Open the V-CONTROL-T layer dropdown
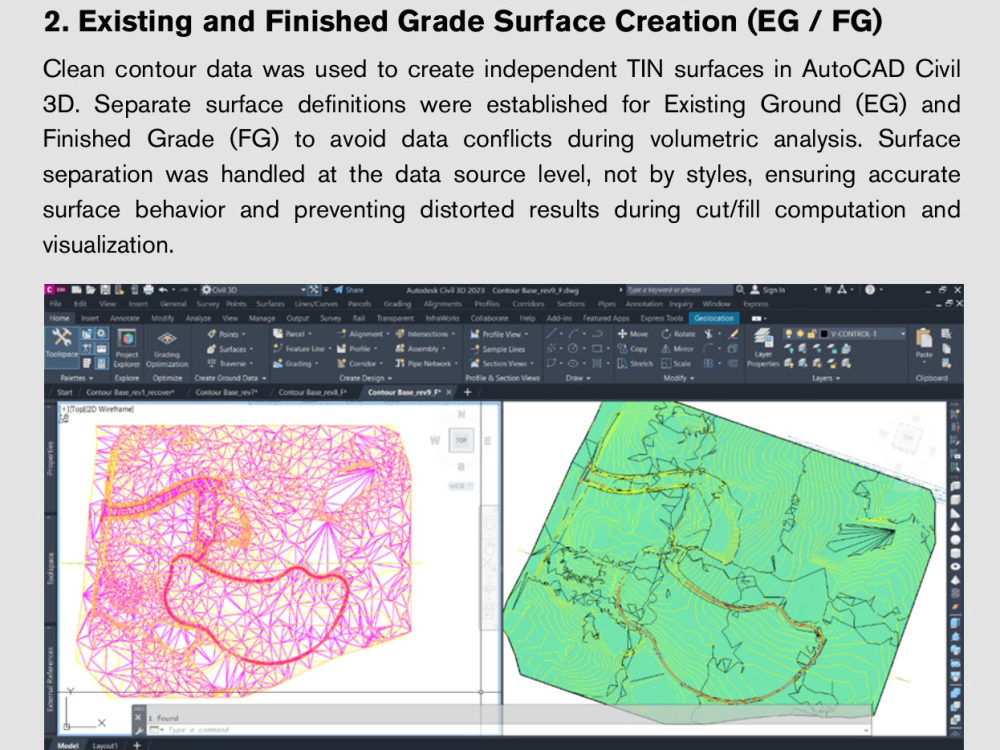1000x750 pixels. tap(903, 334)
